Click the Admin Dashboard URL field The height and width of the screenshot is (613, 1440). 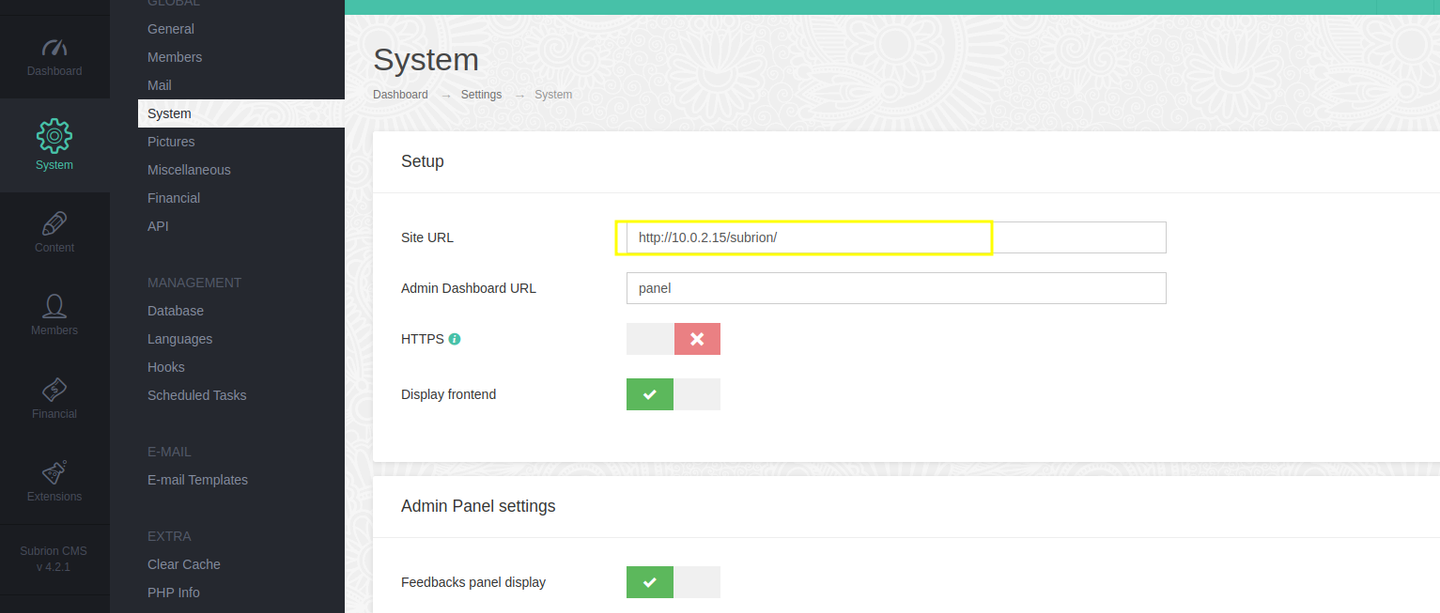click(896, 288)
